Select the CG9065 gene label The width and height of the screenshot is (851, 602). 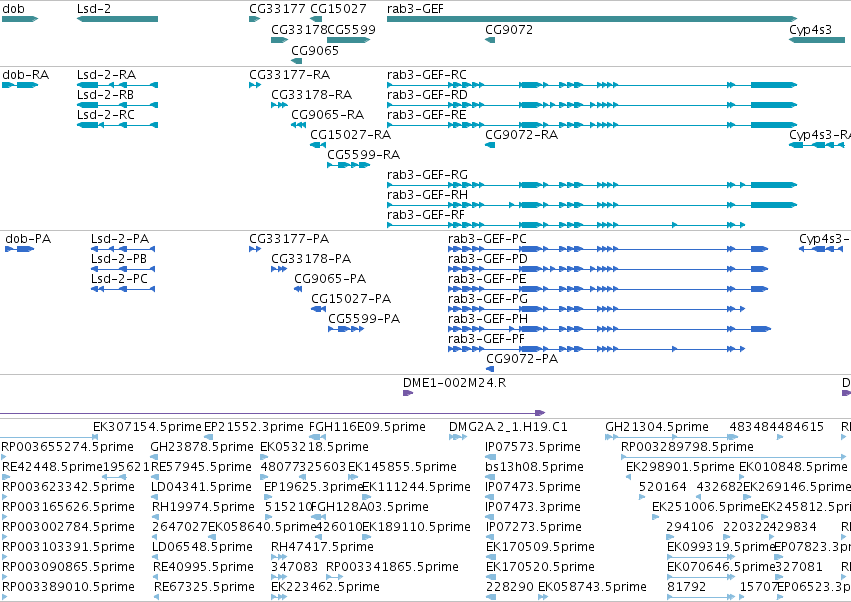pos(315,50)
